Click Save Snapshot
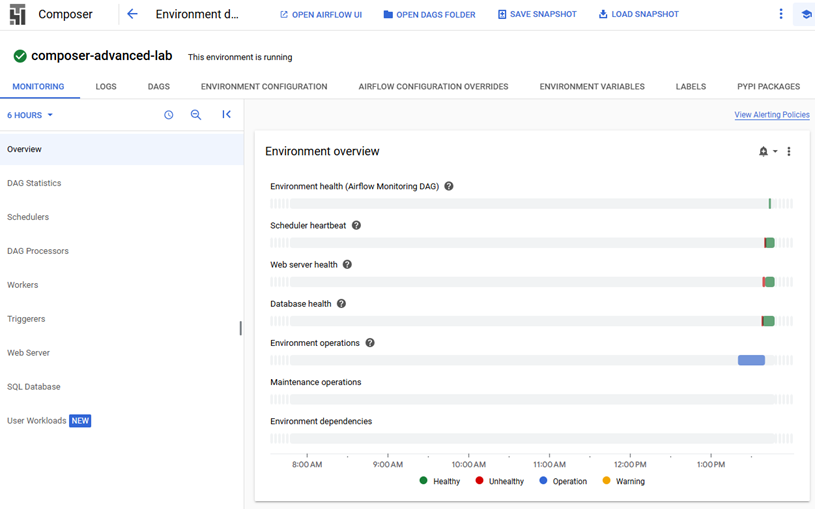The width and height of the screenshot is (815, 509). tap(537, 14)
